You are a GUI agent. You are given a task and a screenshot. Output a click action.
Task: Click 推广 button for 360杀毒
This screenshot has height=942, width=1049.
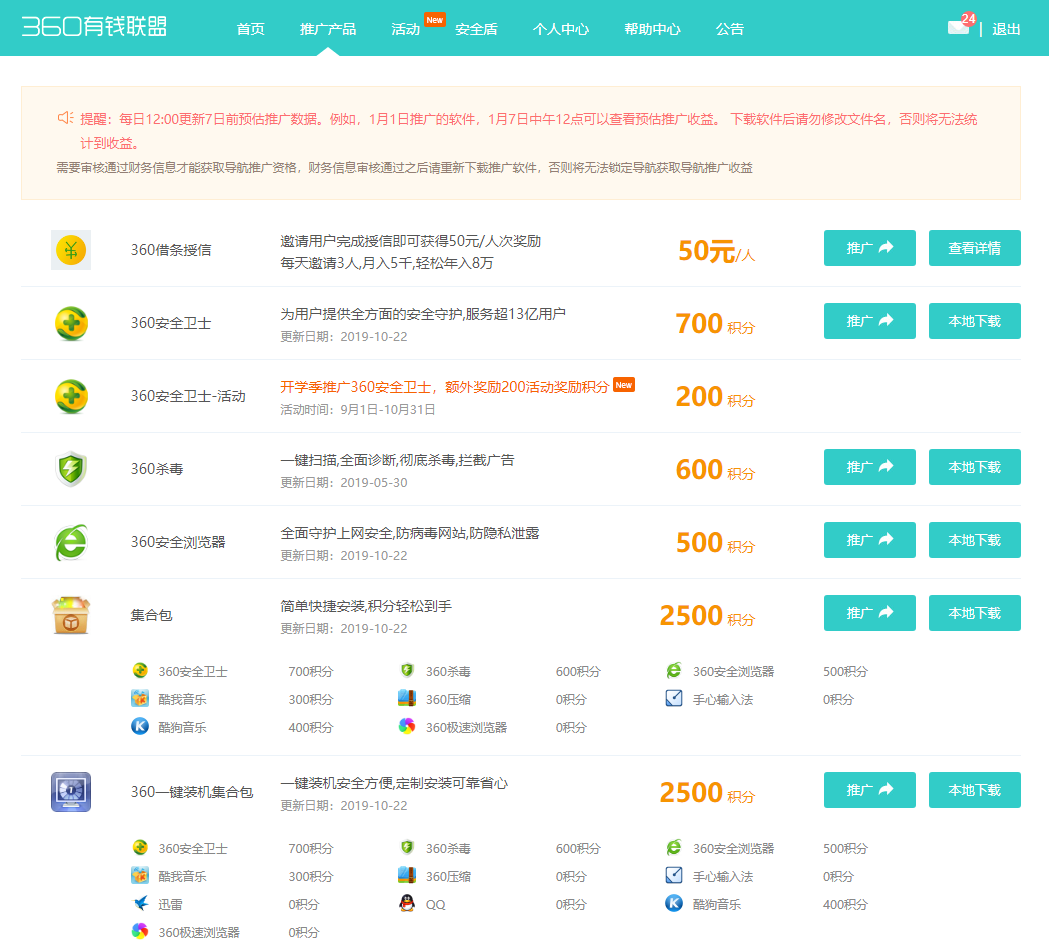tap(870, 467)
